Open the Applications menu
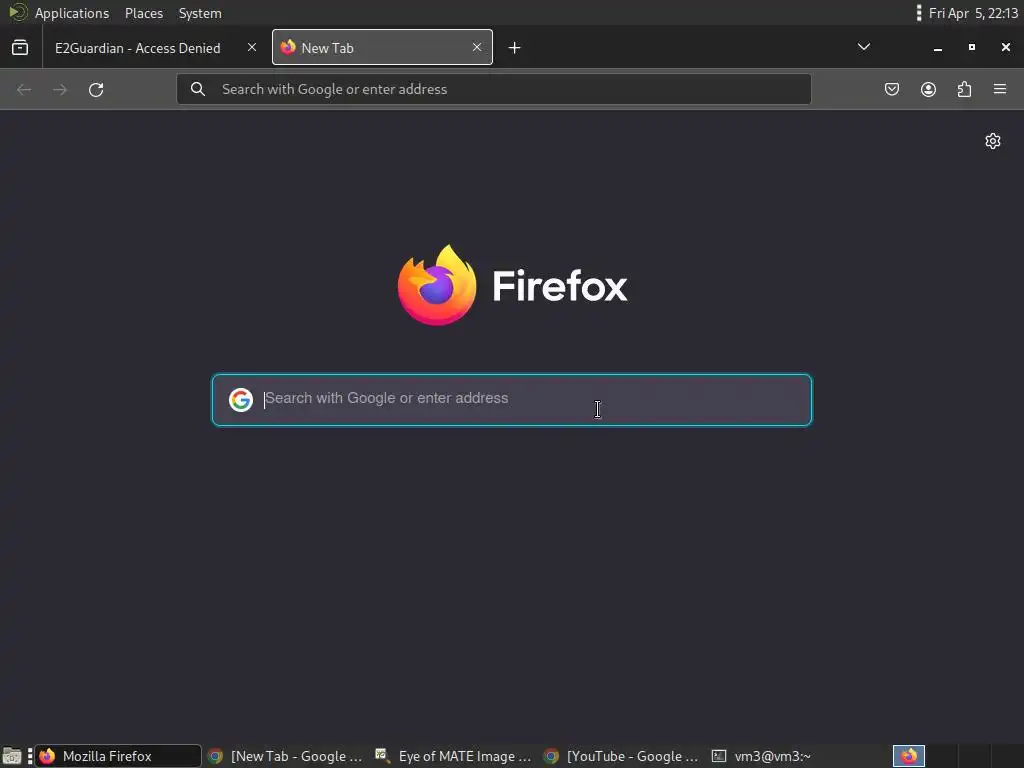The width and height of the screenshot is (1024, 768). click(72, 13)
